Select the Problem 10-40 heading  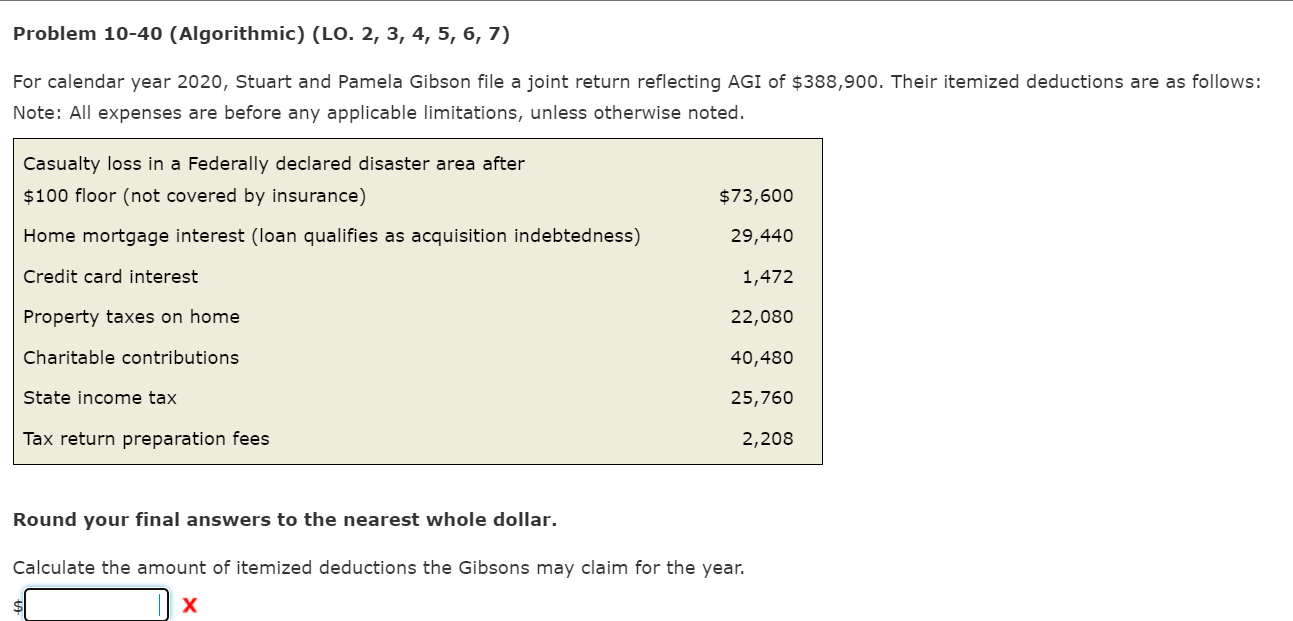[x=260, y=33]
